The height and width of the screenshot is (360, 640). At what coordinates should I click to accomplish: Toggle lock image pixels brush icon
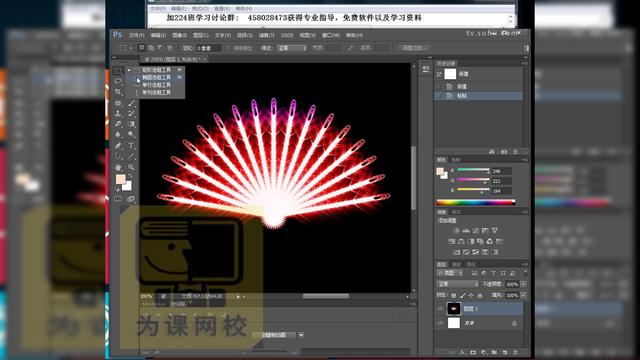pyautogui.click(x=462, y=295)
